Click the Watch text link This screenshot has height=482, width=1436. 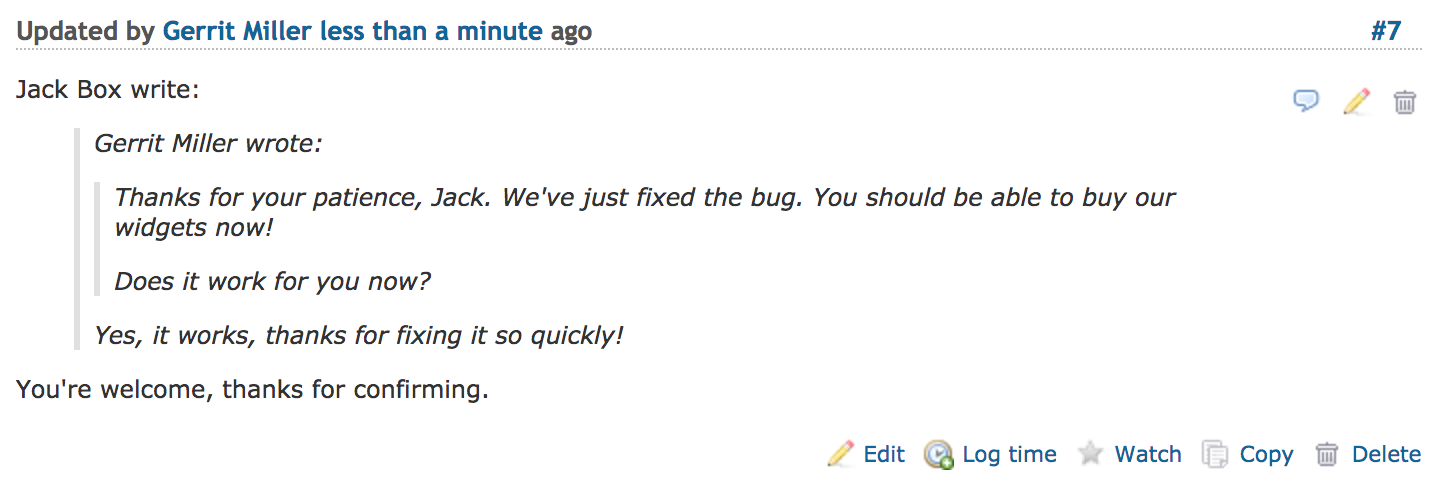click(x=1148, y=454)
